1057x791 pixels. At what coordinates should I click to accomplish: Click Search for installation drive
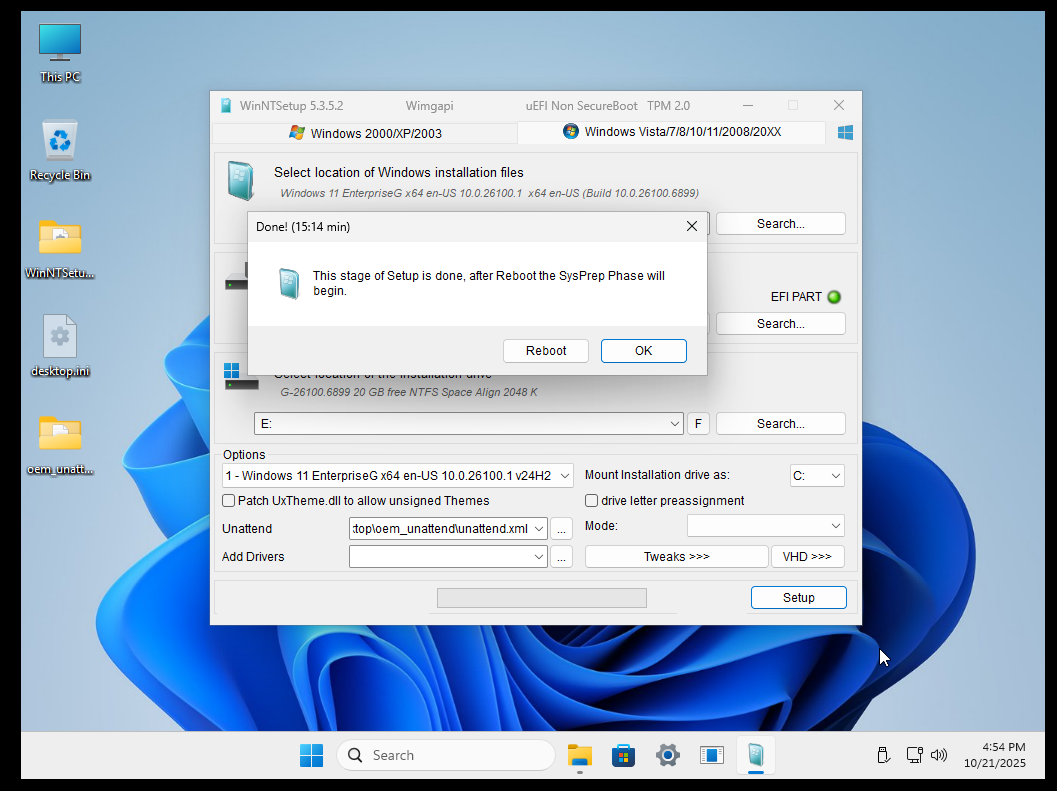click(781, 423)
